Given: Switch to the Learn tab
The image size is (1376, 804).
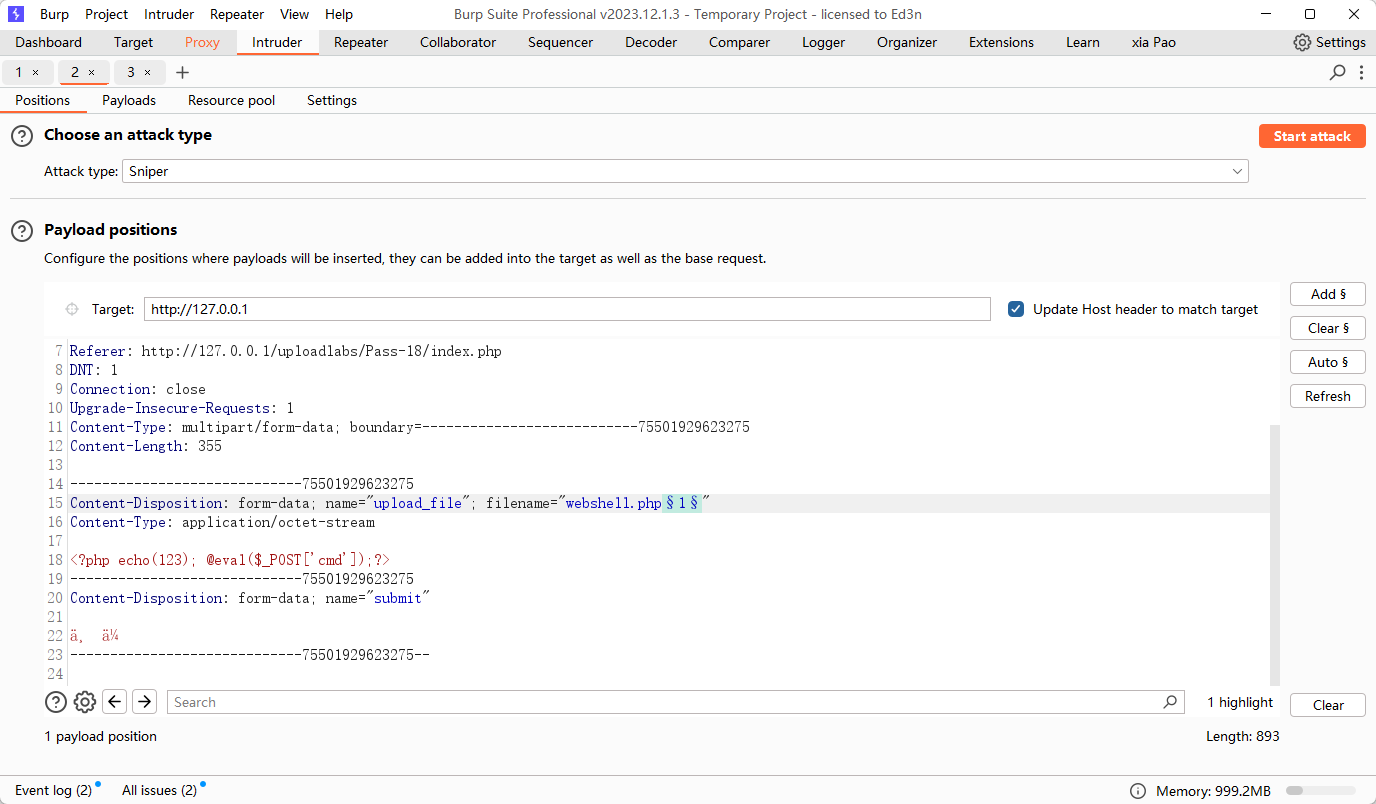Looking at the screenshot, I should (x=1082, y=42).
